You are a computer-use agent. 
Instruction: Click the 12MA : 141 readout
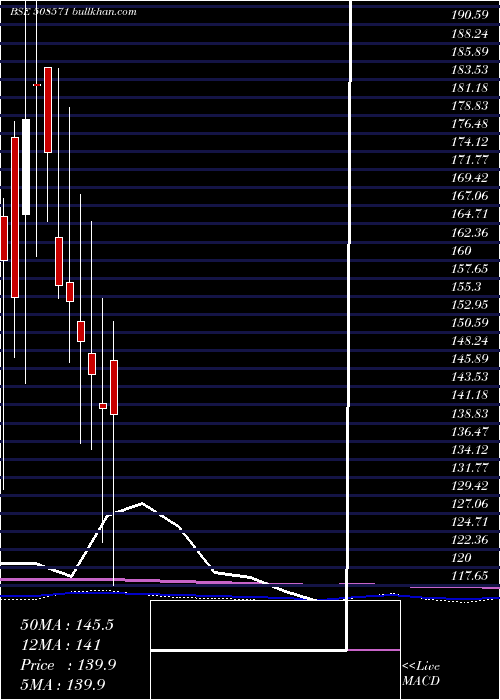tap(60, 645)
